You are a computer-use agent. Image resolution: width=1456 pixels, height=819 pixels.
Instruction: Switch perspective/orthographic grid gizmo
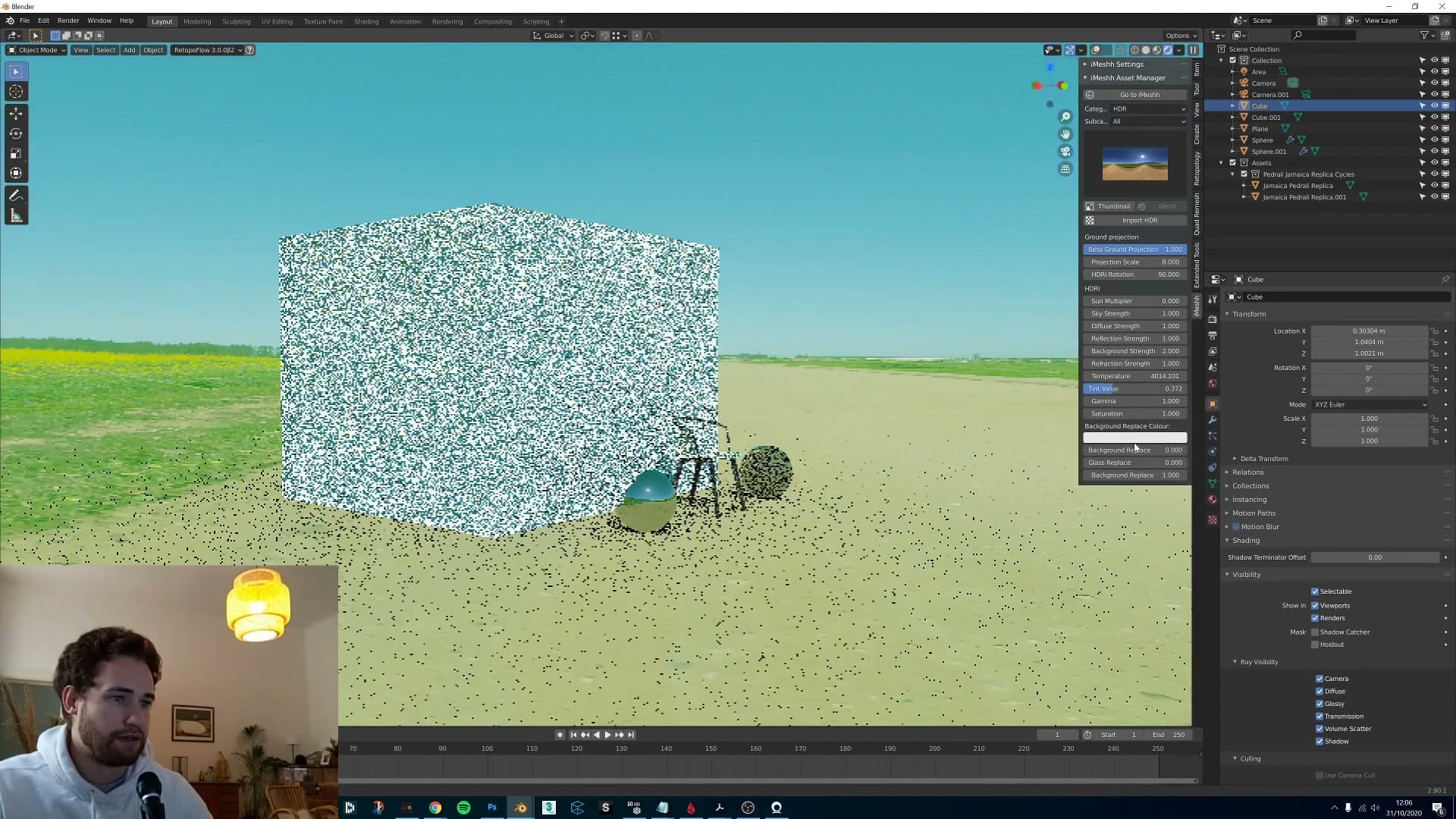tap(1065, 169)
